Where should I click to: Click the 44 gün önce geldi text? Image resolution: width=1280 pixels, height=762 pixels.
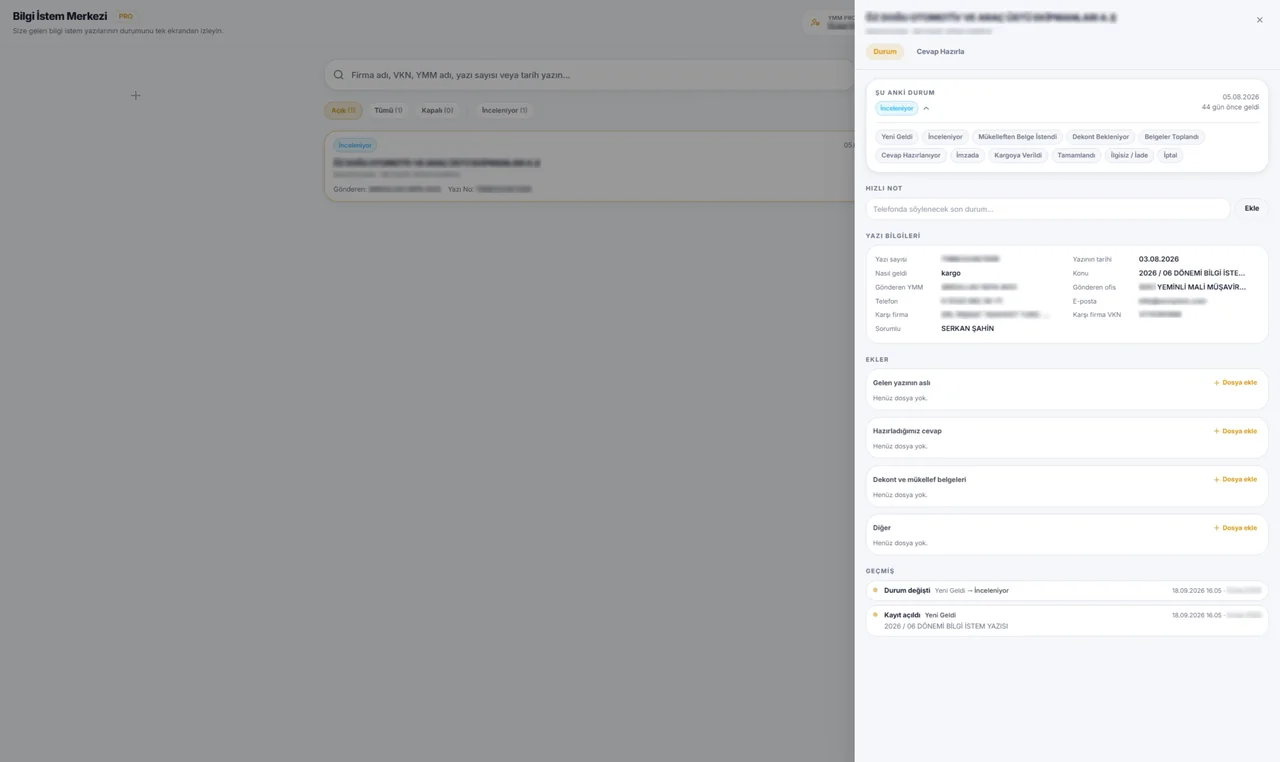point(1230,107)
